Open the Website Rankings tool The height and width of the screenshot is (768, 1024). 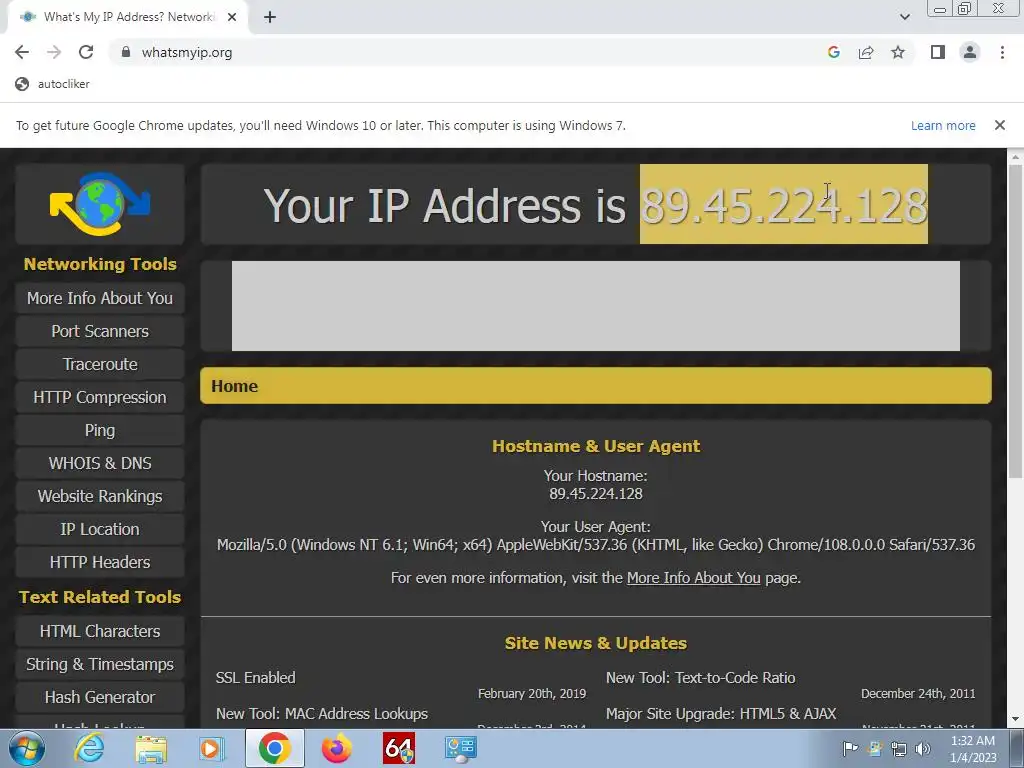100,496
